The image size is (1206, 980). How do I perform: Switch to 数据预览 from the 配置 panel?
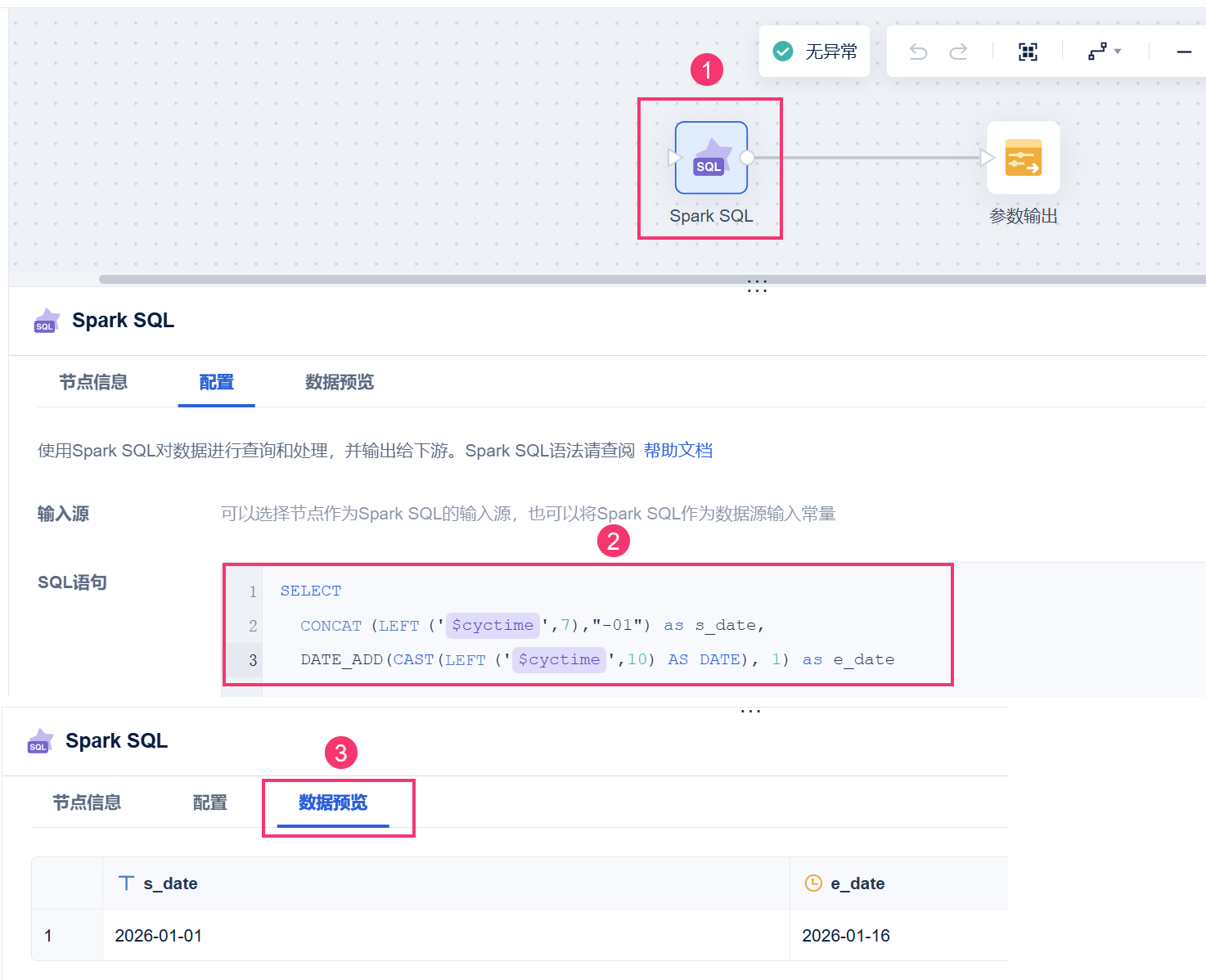click(340, 382)
